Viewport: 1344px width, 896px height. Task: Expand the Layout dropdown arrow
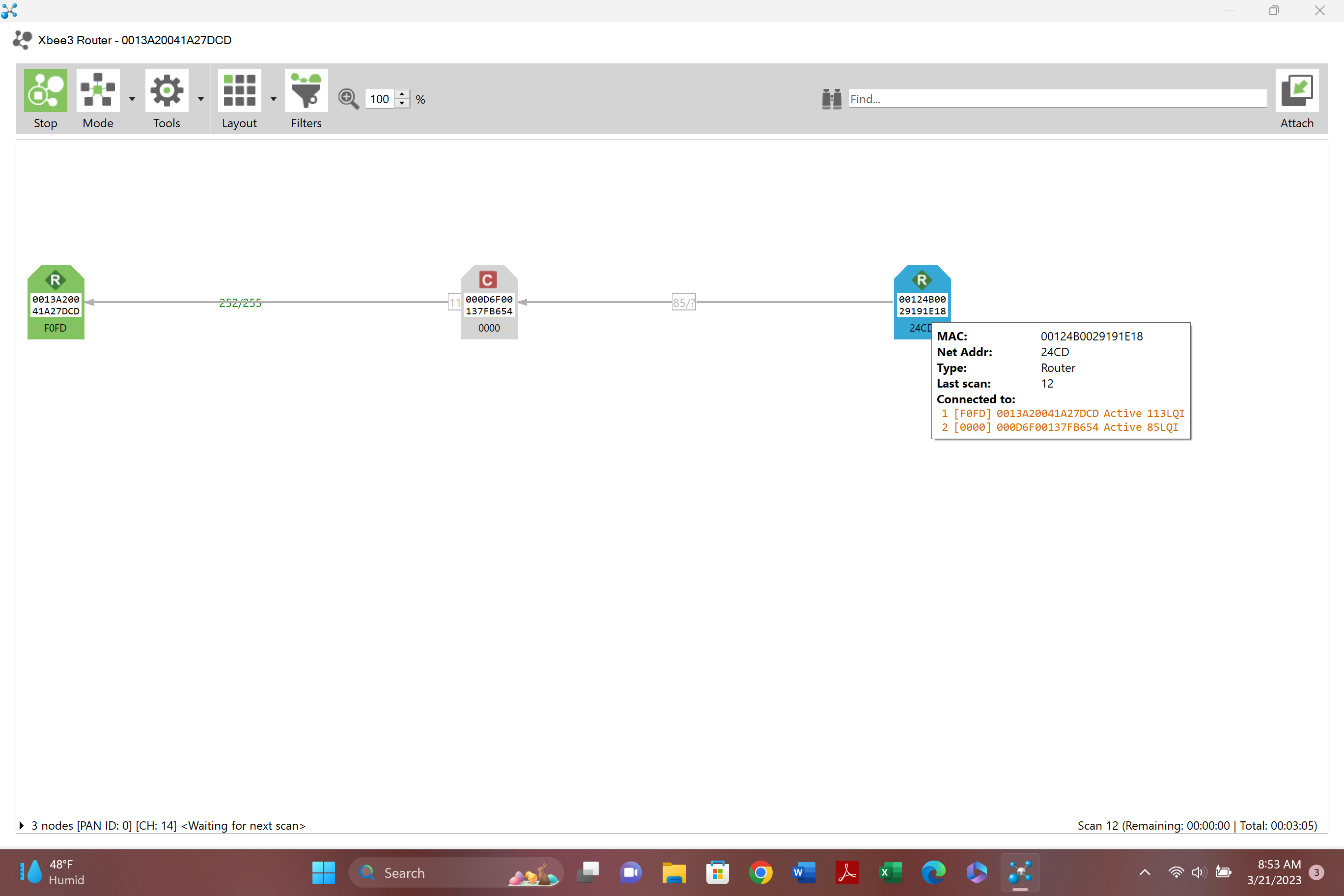point(273,99)
